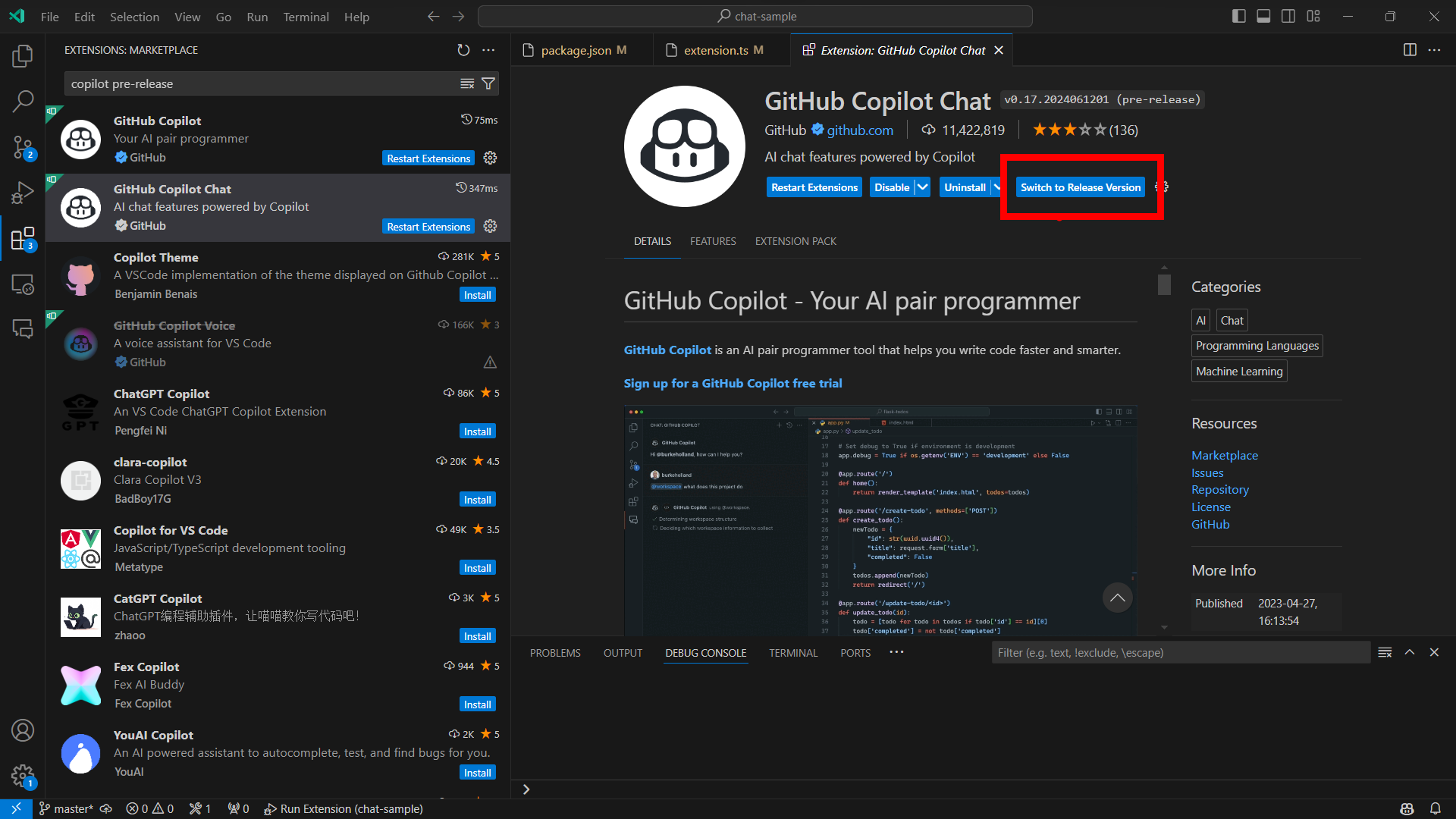The width and height of the screenshot is (1456, 819).
Task: Click star rating of GitHub Copilot Chat
Action: (x=1085, y=130)
